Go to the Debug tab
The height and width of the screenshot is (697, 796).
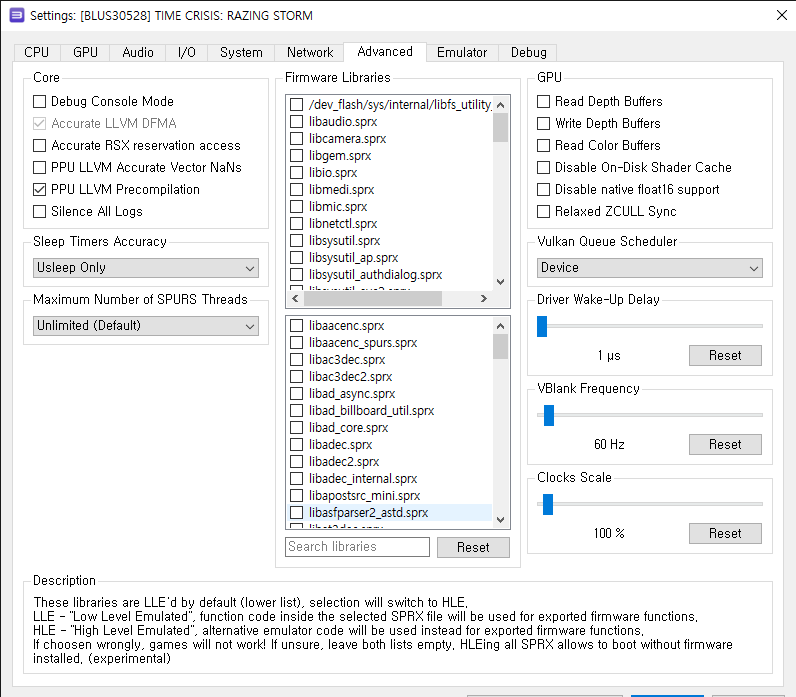pos(528,52)
